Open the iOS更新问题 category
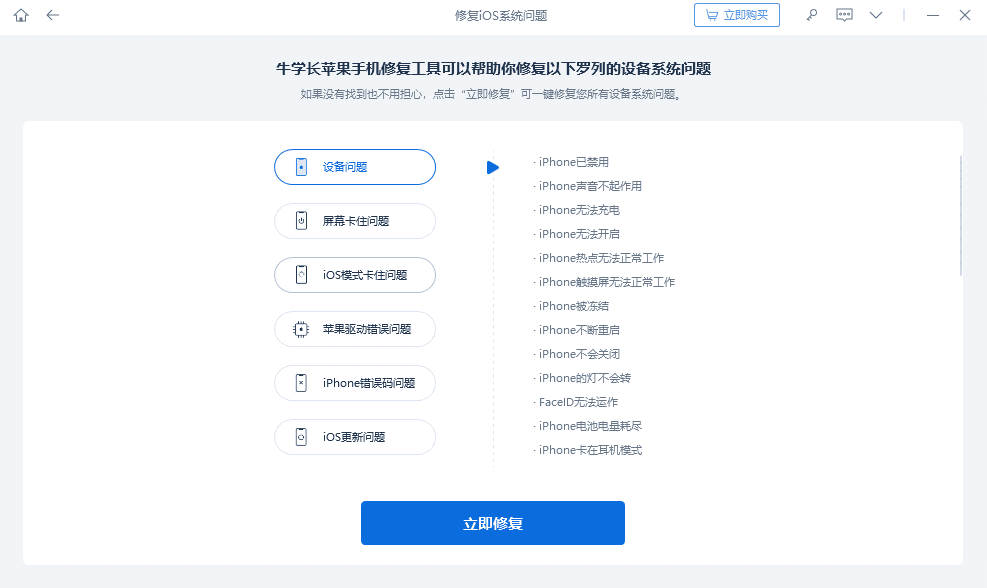987x588 pixels. tap(355, 437)
